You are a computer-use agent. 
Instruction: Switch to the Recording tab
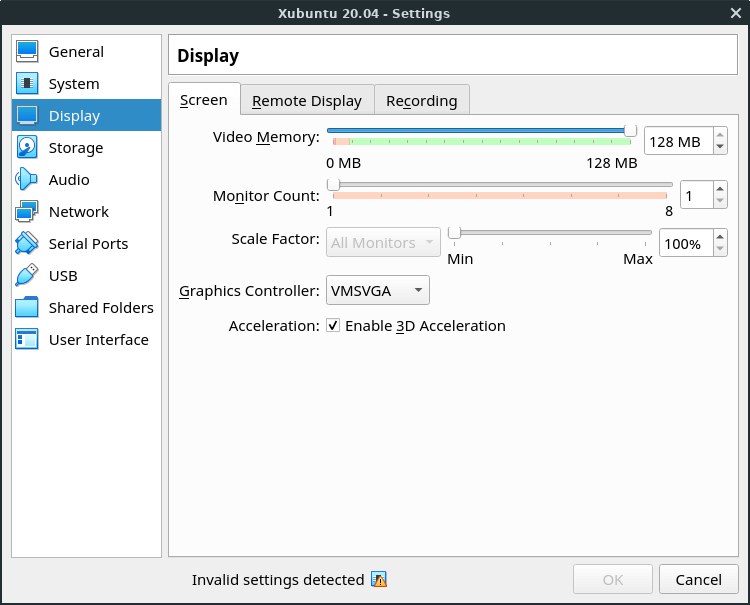[421, 101]
